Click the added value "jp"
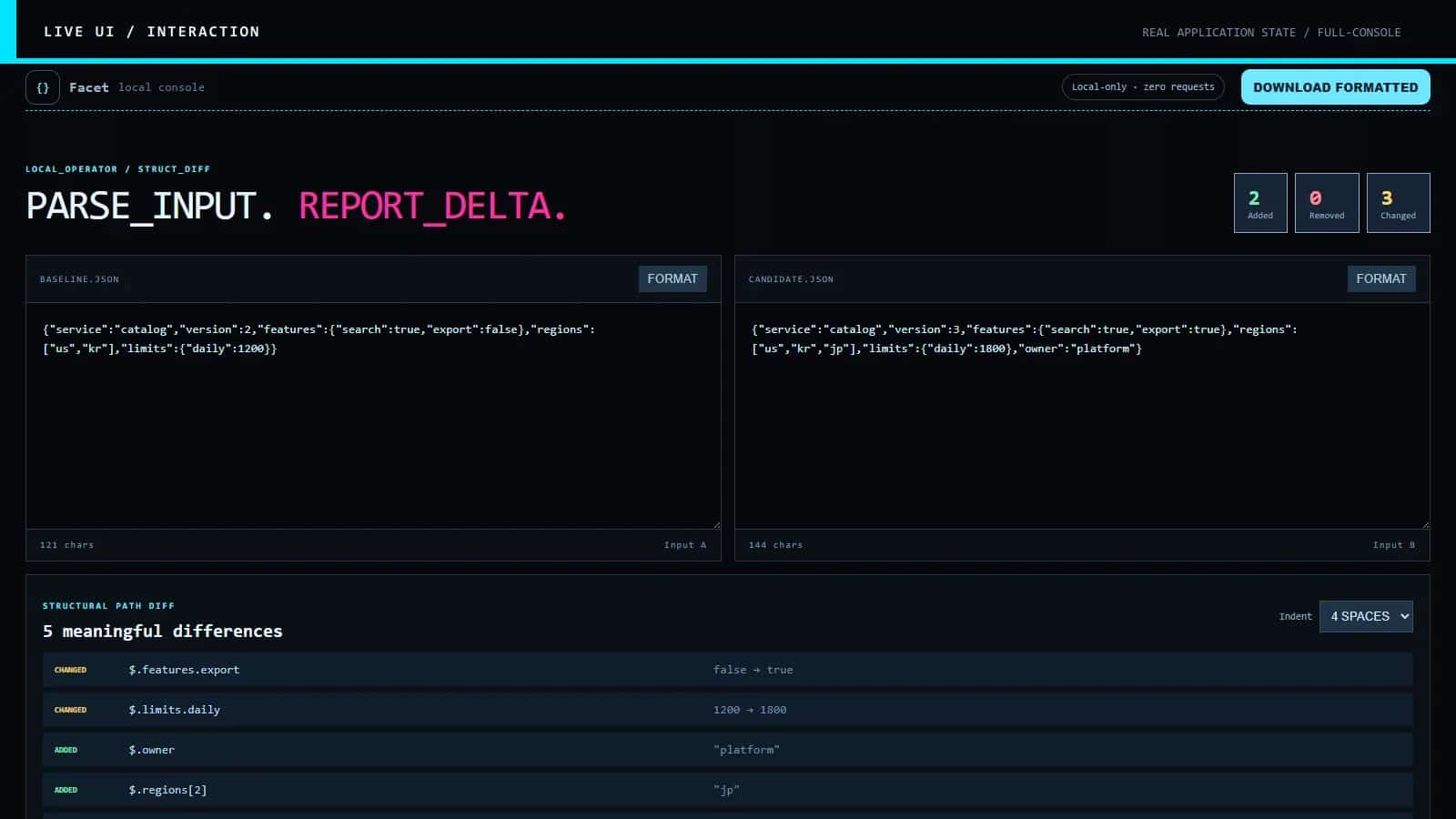Screen dimensions: 1456x819 pos(726,790)
